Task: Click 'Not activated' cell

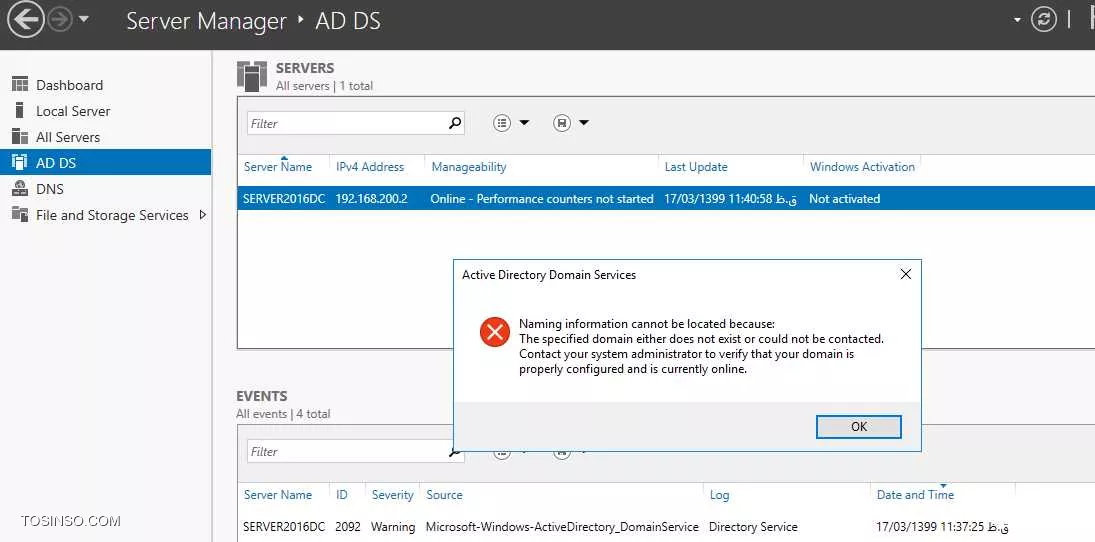Action: [x=844, y=199]
